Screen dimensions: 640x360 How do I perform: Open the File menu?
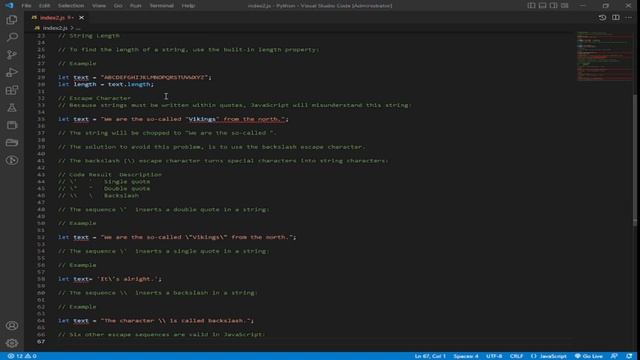point(26,6)
